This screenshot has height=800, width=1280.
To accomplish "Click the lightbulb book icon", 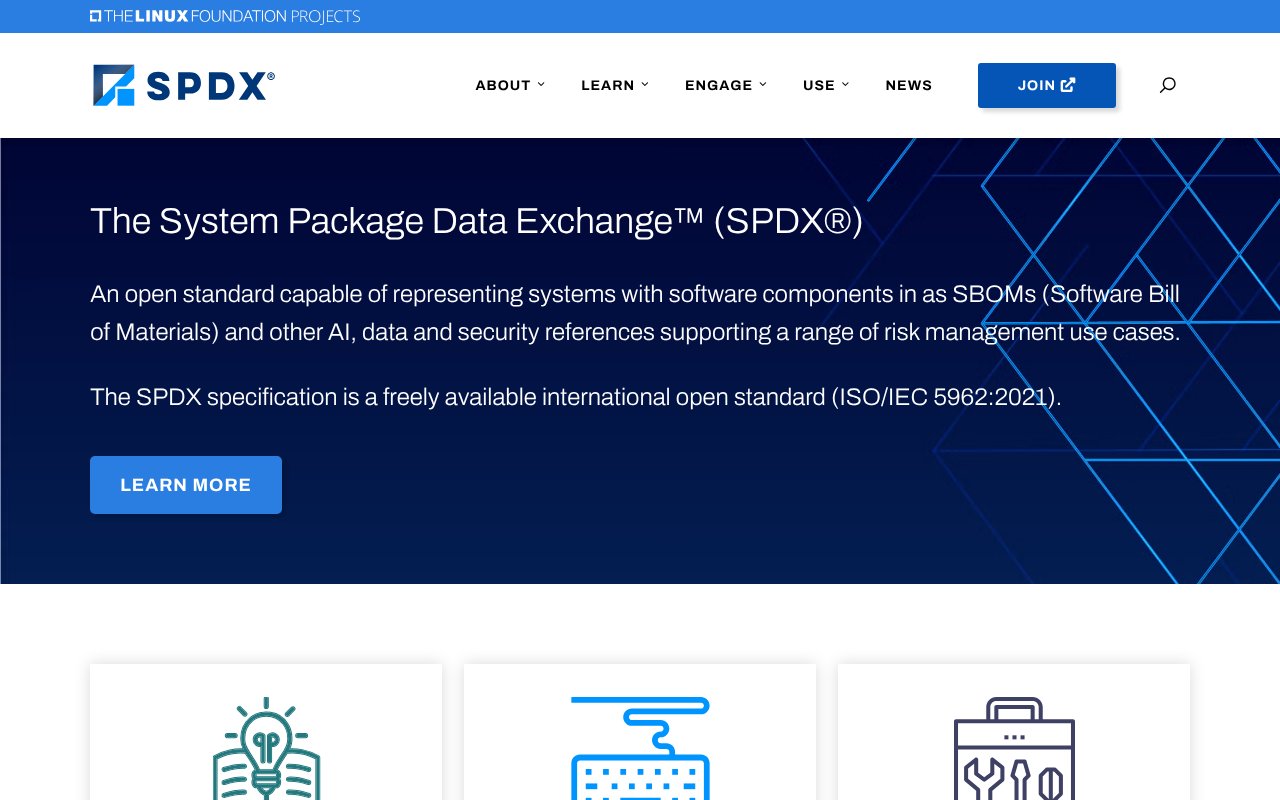I will coord(266,750).
